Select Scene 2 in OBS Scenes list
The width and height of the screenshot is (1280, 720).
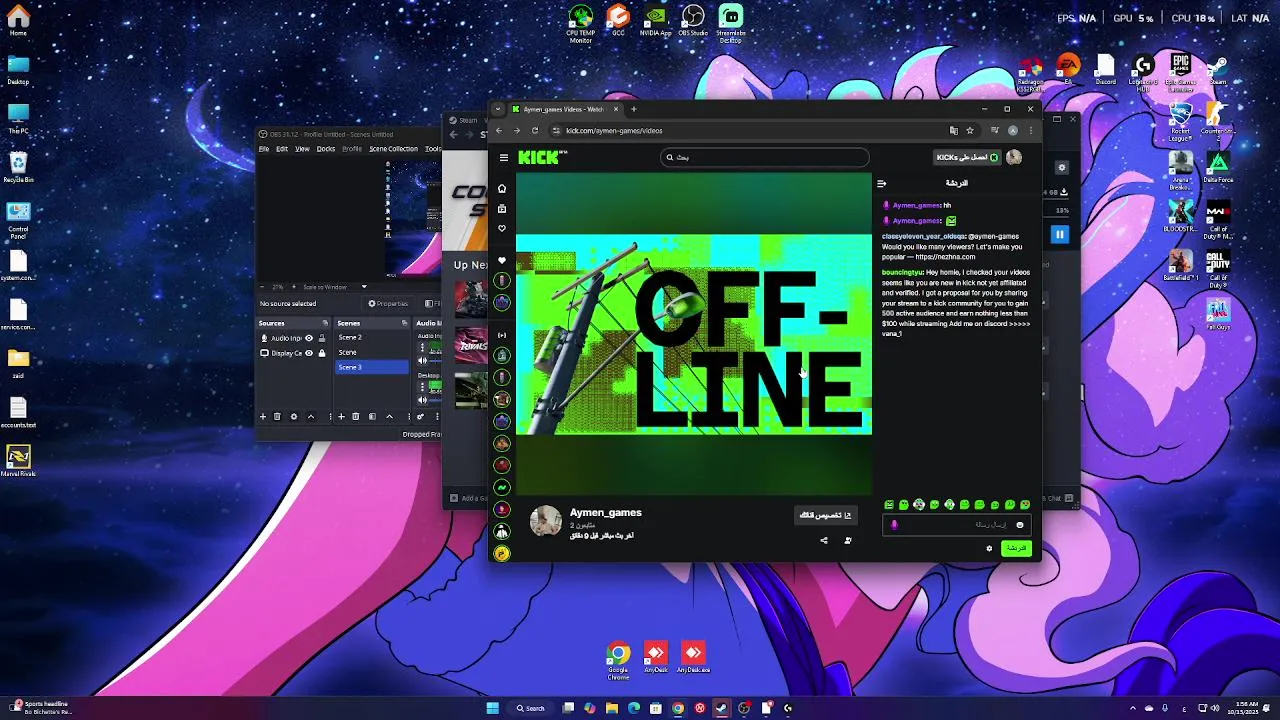pyautogui.click(x=371, y=338)
